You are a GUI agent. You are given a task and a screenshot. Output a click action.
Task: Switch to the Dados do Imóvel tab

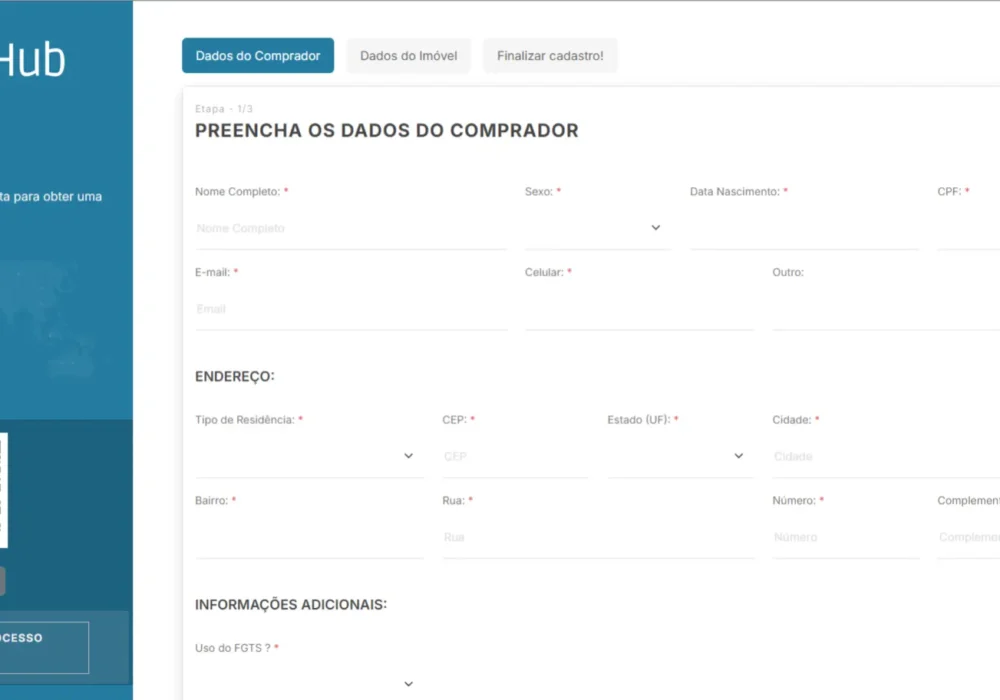(x=408, y=56)
